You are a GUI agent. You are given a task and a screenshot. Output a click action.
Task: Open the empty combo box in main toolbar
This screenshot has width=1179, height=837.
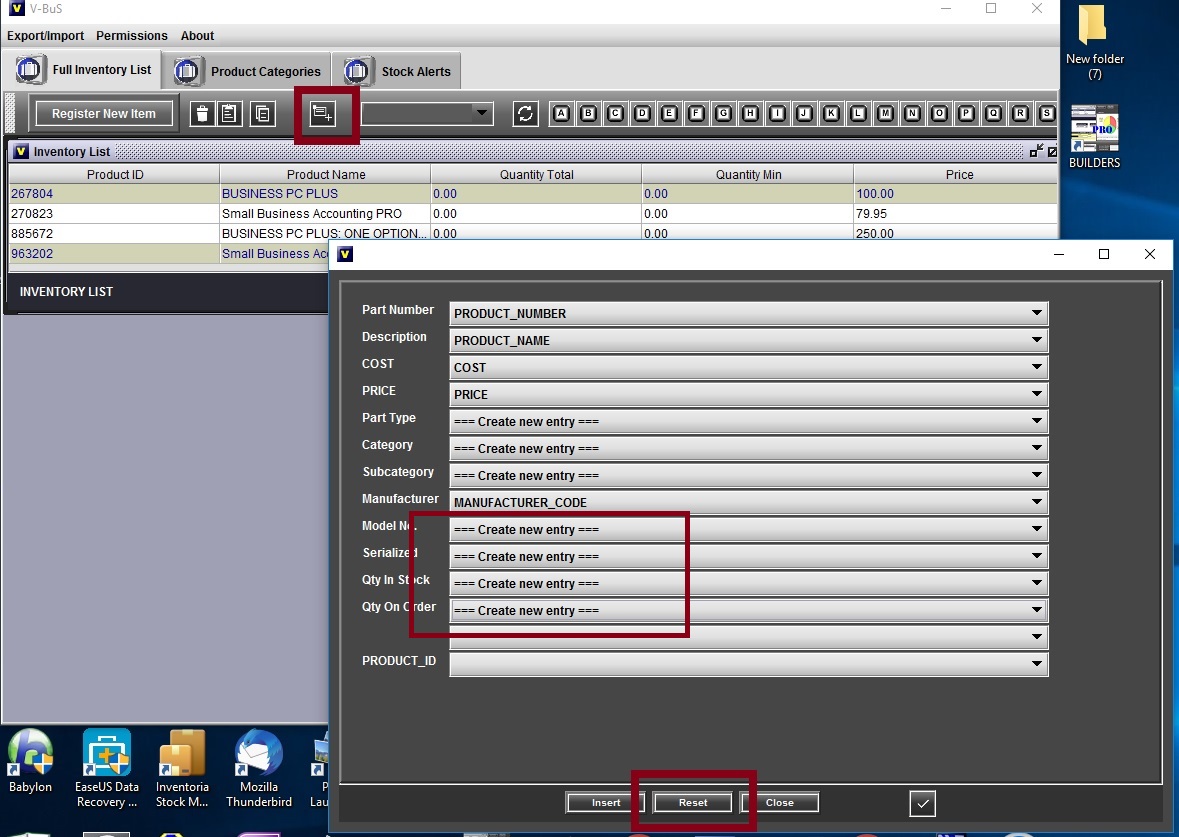[427, 114]
